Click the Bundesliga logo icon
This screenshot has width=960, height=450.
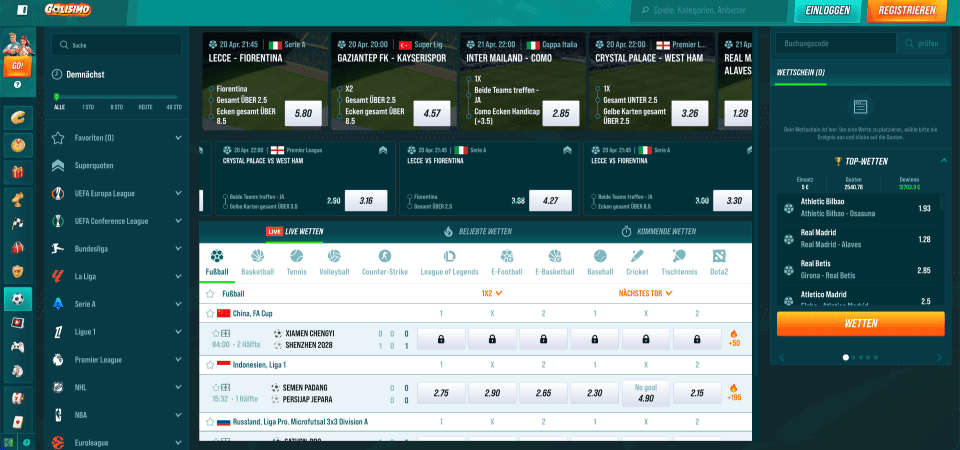coord(58,249)
